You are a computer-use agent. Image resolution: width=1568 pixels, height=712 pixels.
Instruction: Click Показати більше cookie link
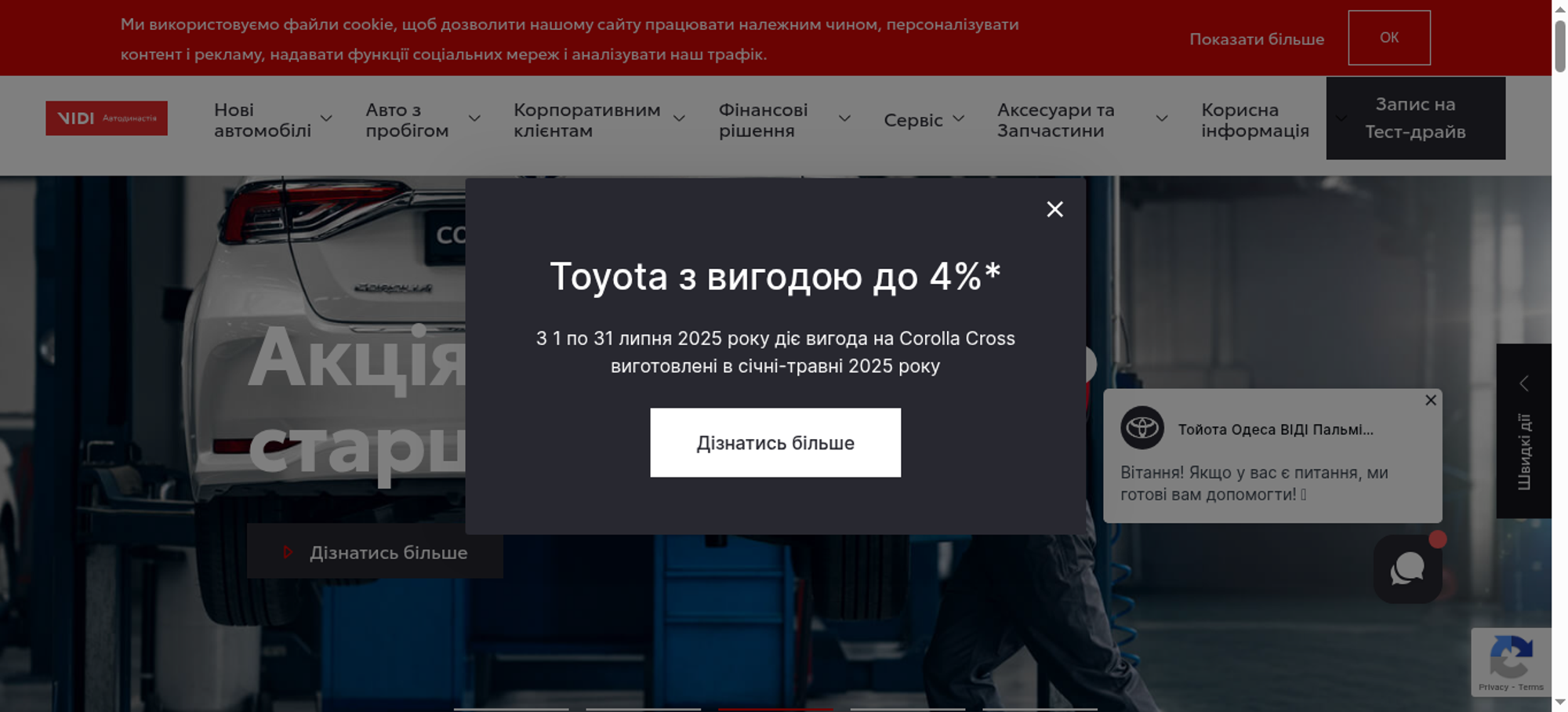tap(1256, 39)
